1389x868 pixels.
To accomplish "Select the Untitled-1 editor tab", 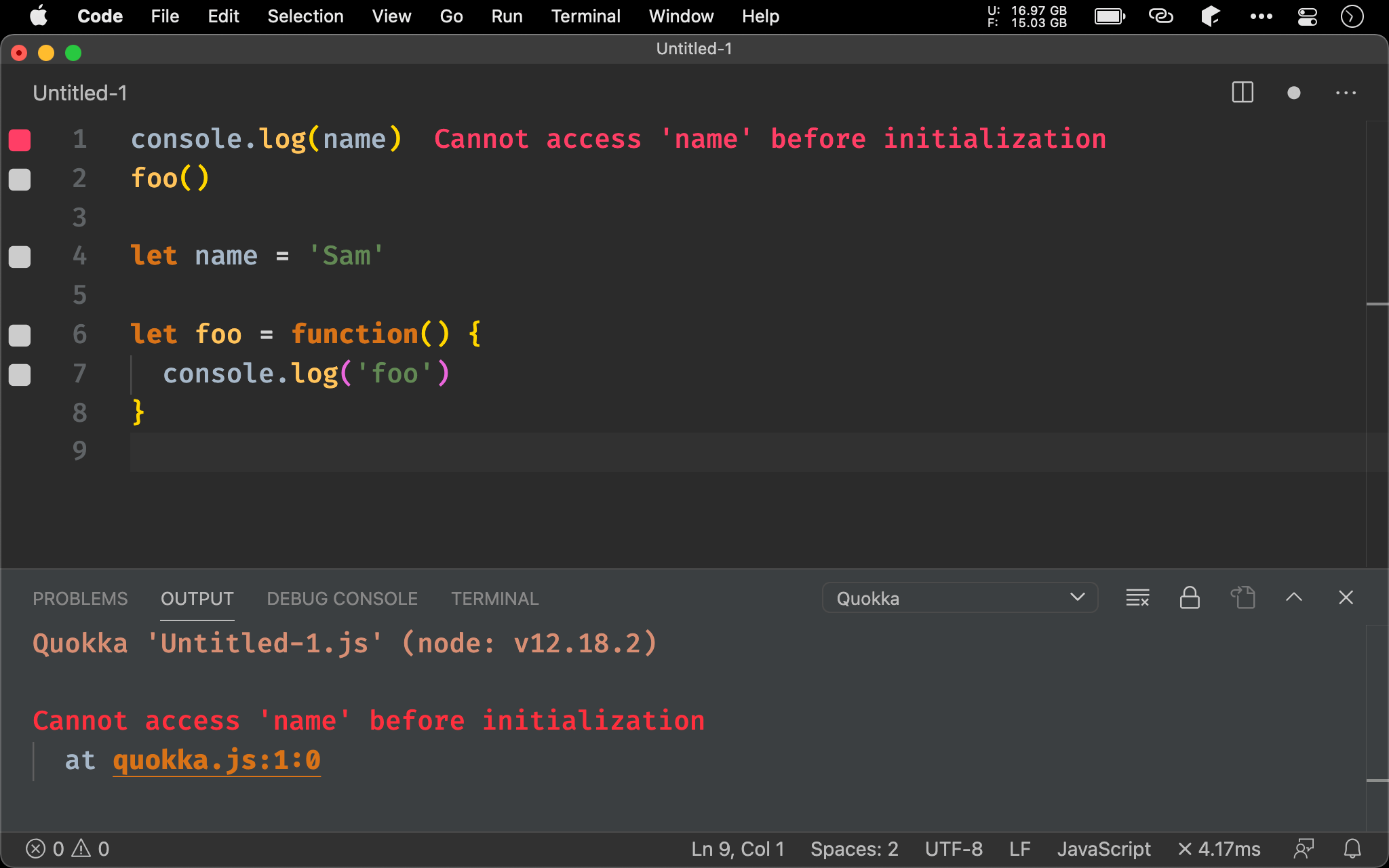I will tap(80, 93).
